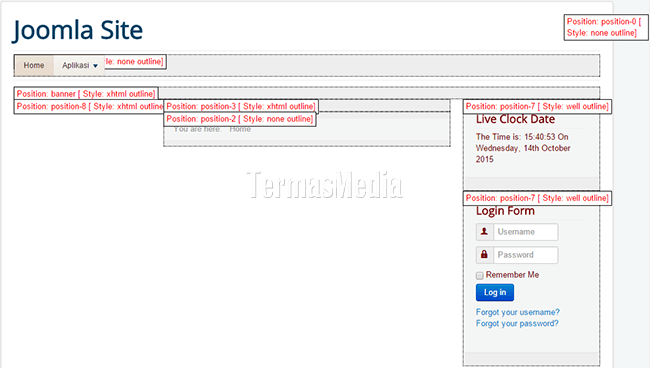This screenshot has width=650, height=368.
Task: Click the Log in button
Action: pyautogui.click(x=495, y=292)
